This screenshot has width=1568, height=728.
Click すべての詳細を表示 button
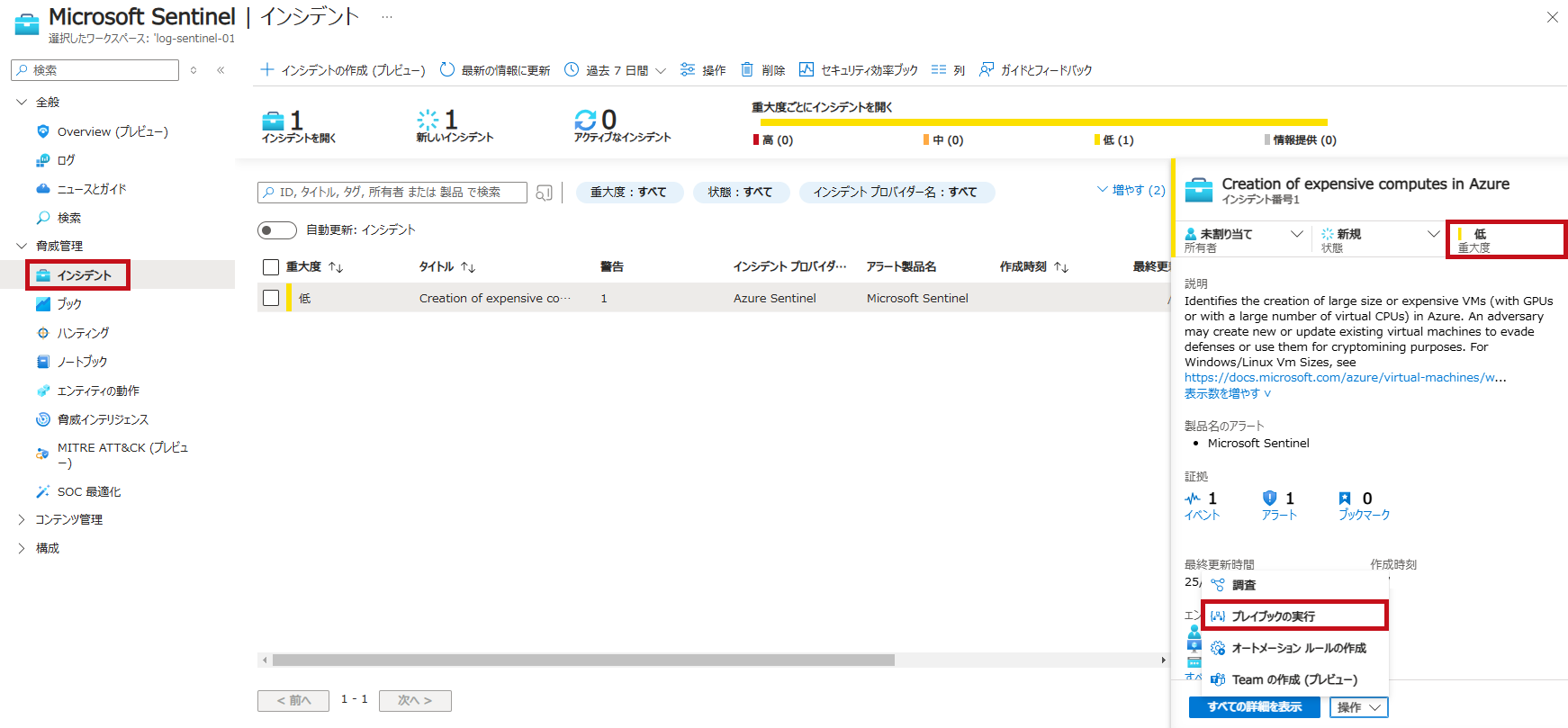(1255, 707)
